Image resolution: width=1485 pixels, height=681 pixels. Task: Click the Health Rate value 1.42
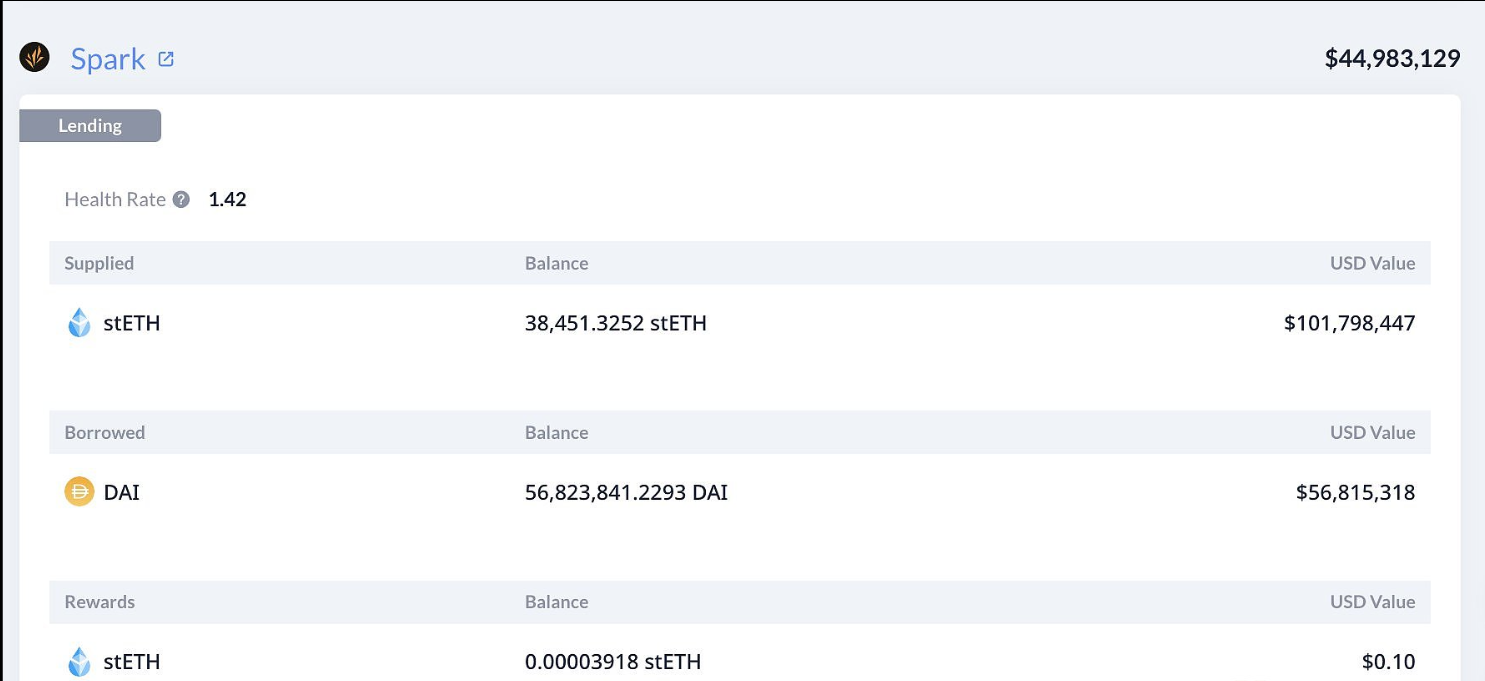coord(228,199)
